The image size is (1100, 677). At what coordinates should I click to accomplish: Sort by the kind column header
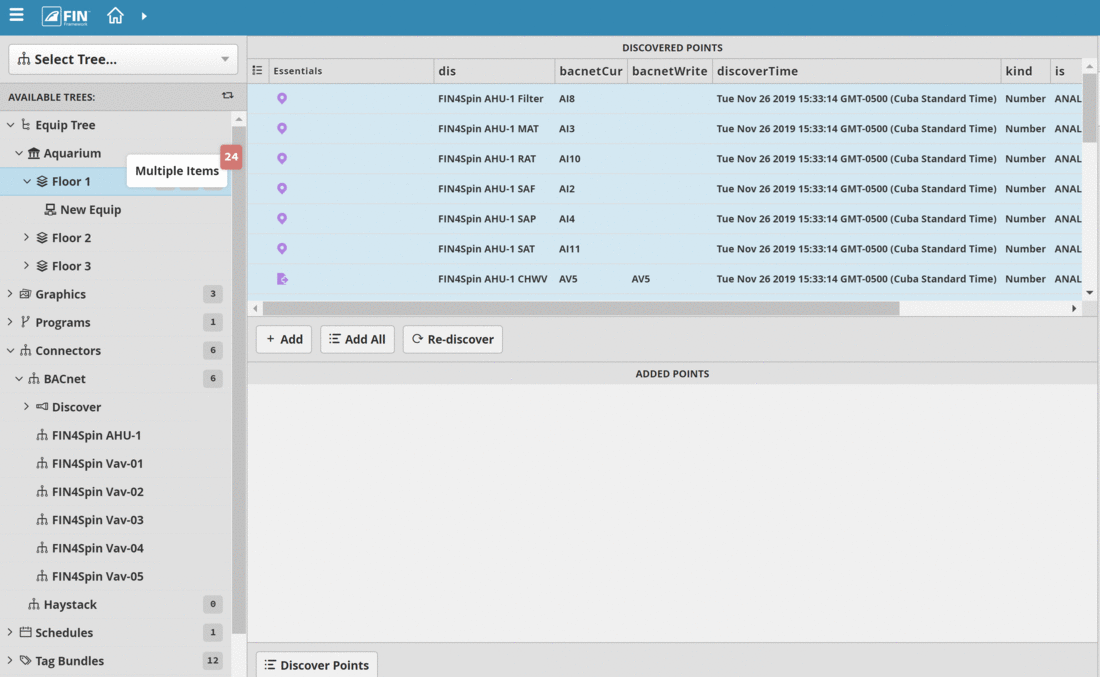1025,71
